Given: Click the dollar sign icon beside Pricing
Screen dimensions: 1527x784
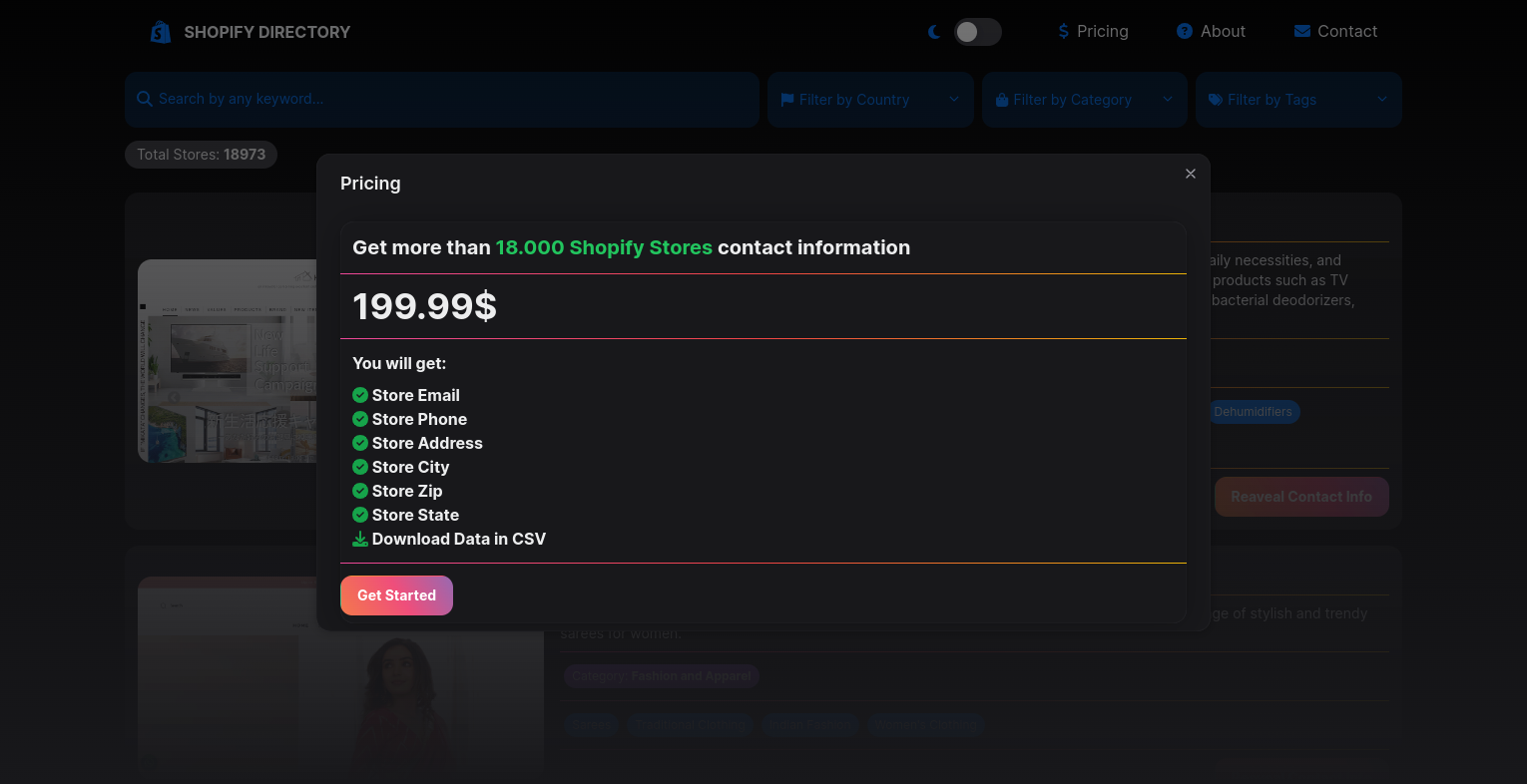Looking at the screenshot, I should [x=1064, y=32].
